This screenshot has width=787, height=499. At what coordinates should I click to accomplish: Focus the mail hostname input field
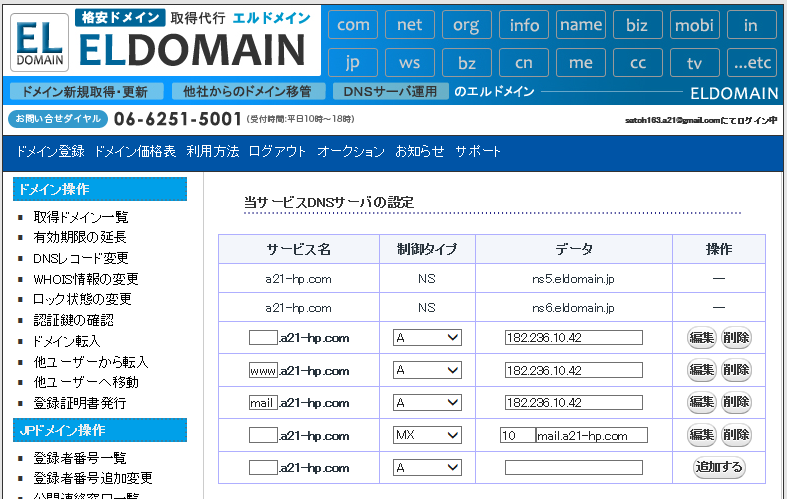263,403
